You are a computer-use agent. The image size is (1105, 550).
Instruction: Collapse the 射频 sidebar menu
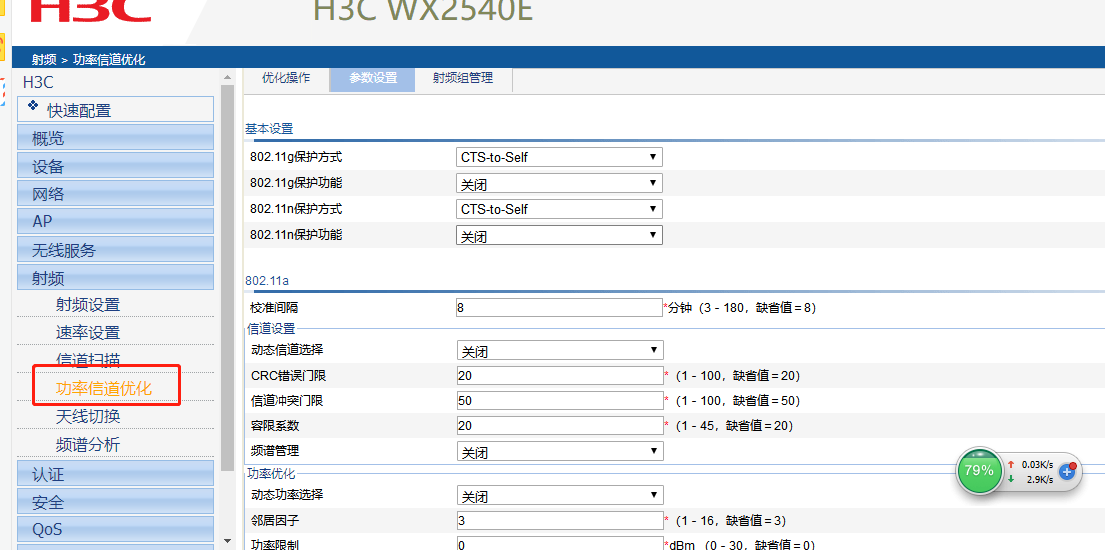pyautogui.click(x=116, y=277)
